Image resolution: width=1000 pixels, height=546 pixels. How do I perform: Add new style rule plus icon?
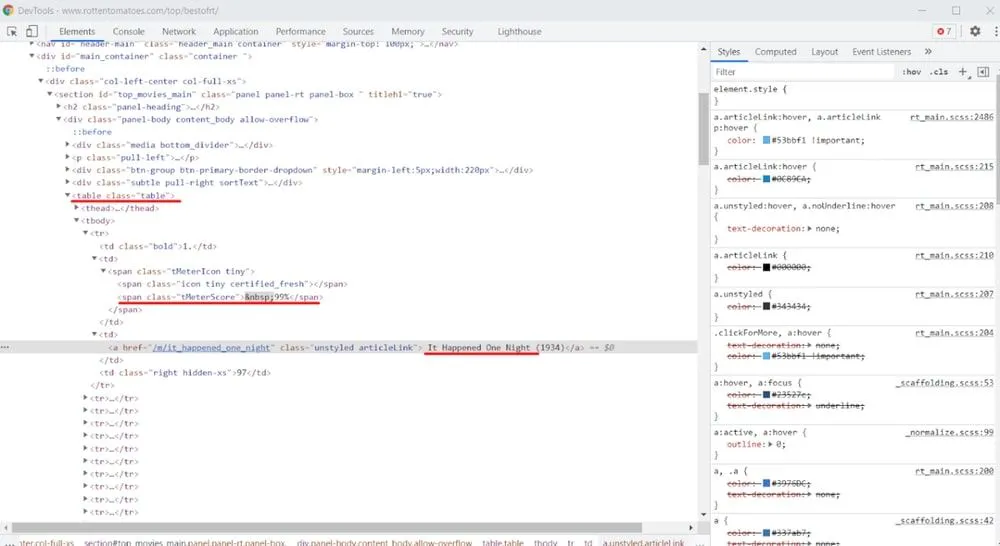click(963, 71)
